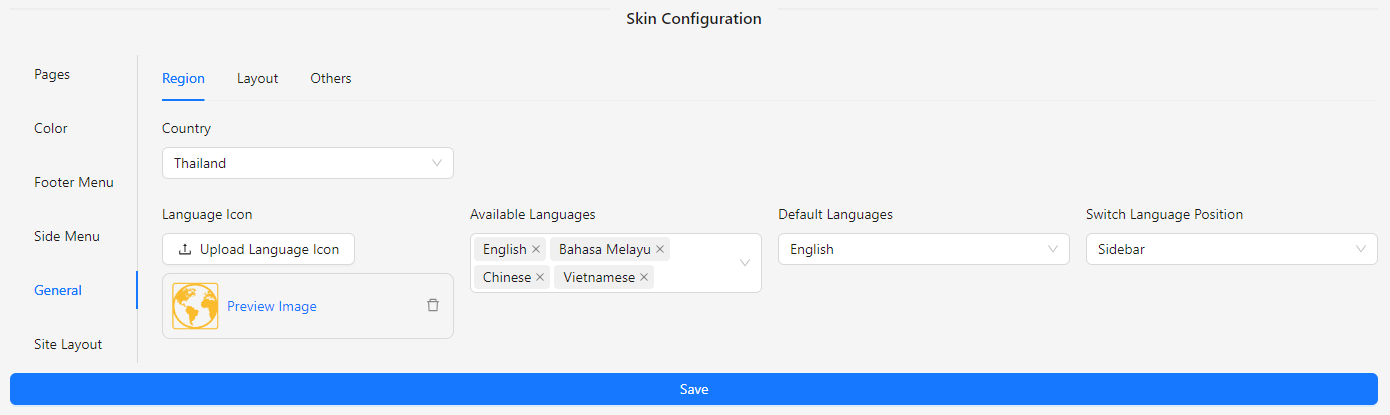Click the Upload Language Icon button
1390x415 pixels.
(x=258, y=249)
